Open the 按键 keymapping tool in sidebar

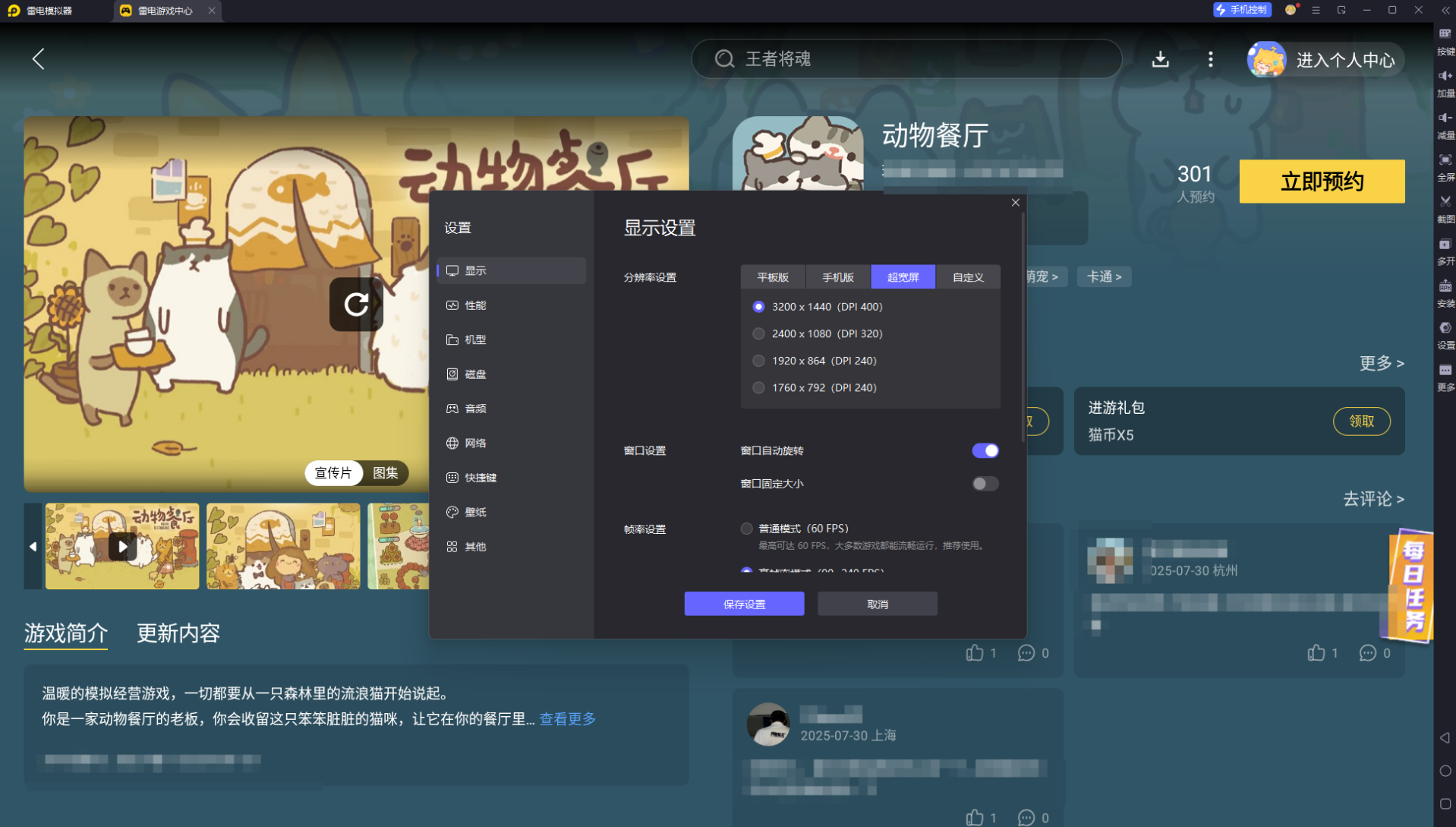click(x=1445, y=40)
